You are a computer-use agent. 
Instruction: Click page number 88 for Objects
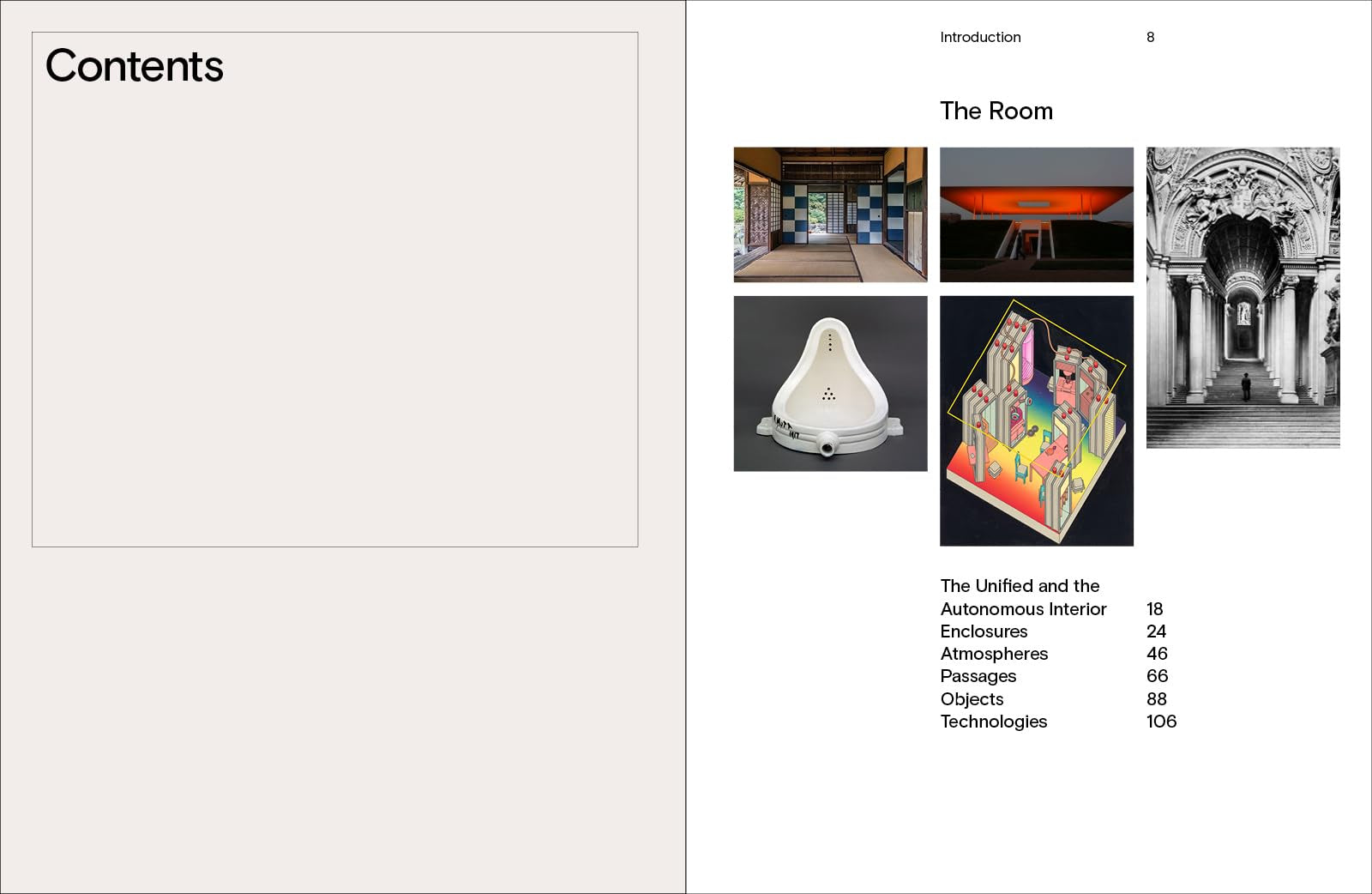[x=1157, y=699]
